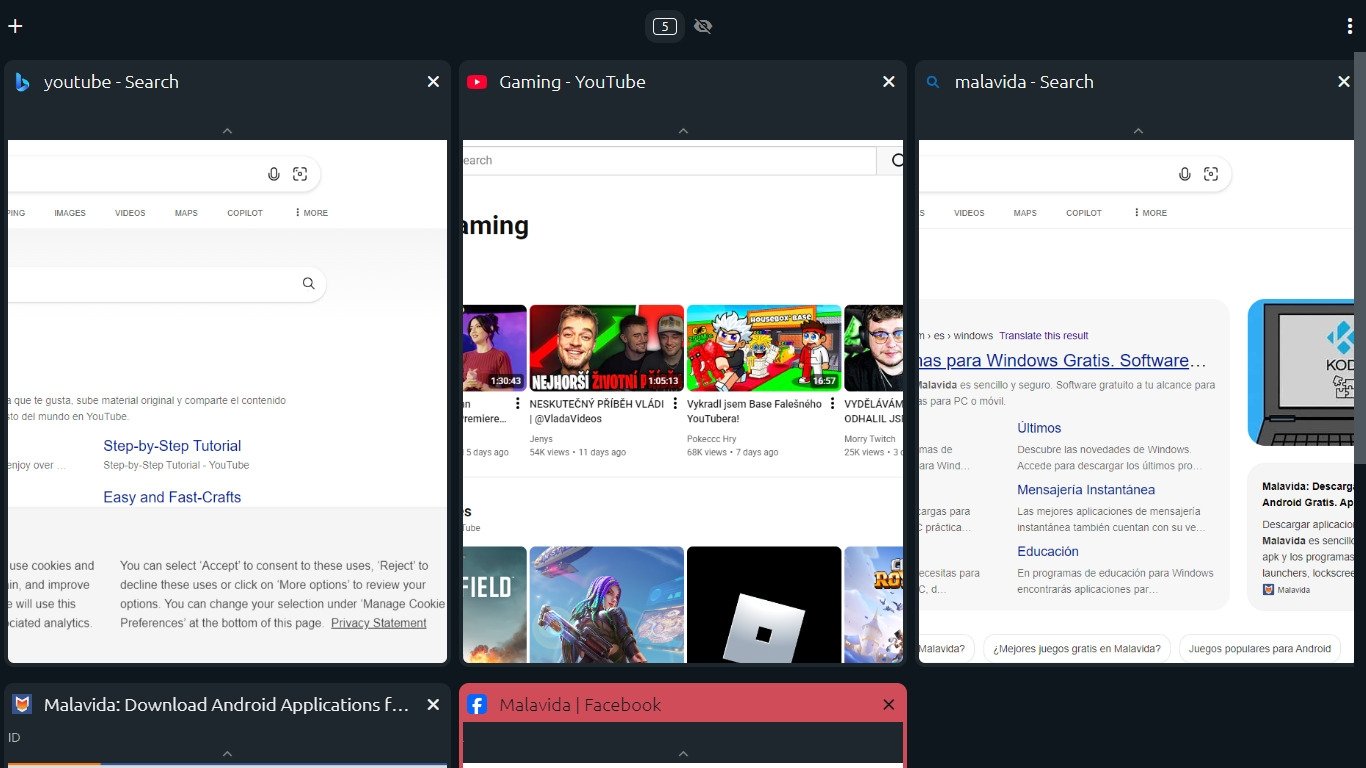The height and width of the screenshot is (768, 1366).
Task: Click the visual search camera icon in malavida preview
Action: [x=1211, y=174]
